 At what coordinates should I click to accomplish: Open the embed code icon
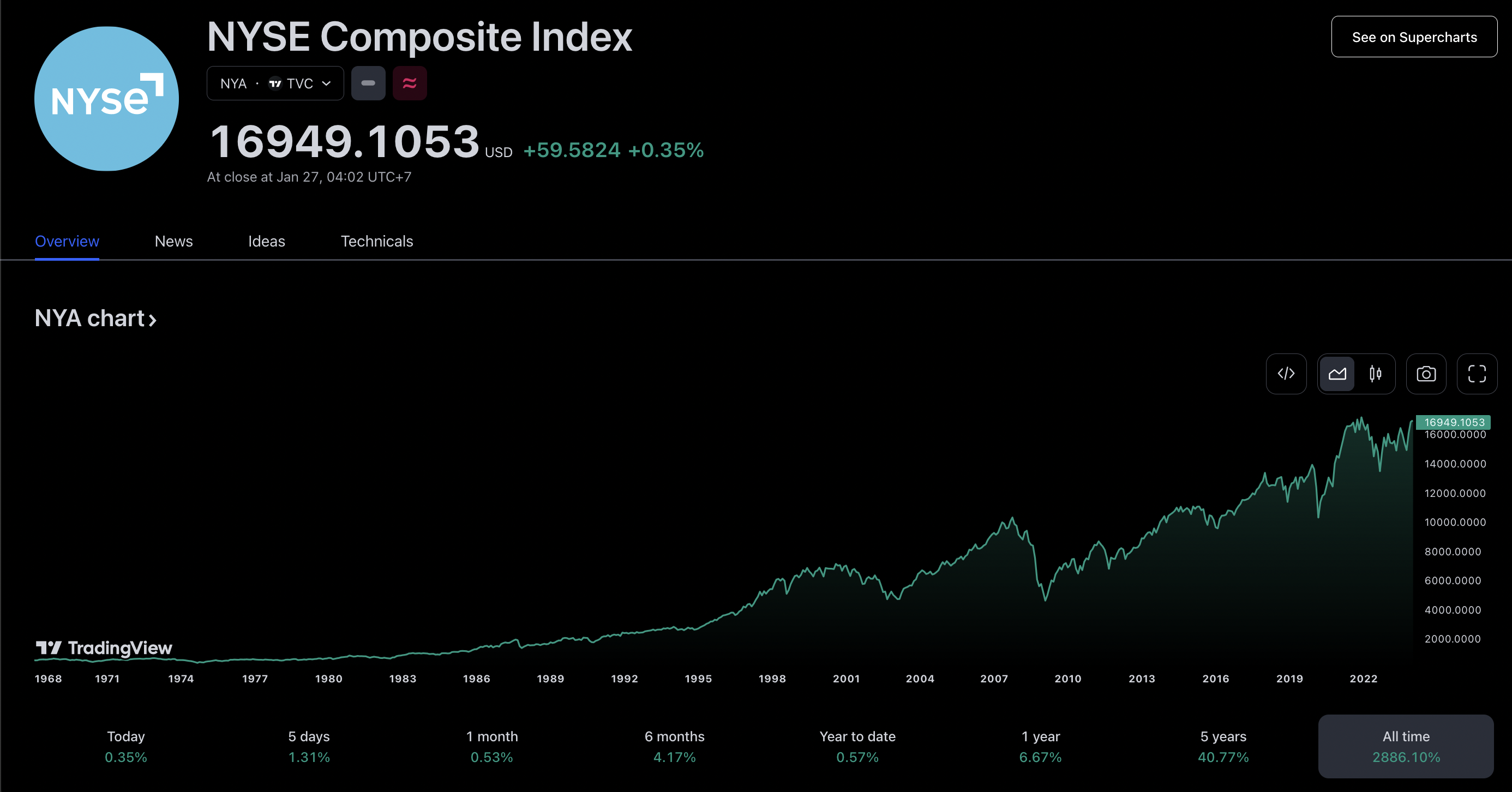coord(1286,374)
